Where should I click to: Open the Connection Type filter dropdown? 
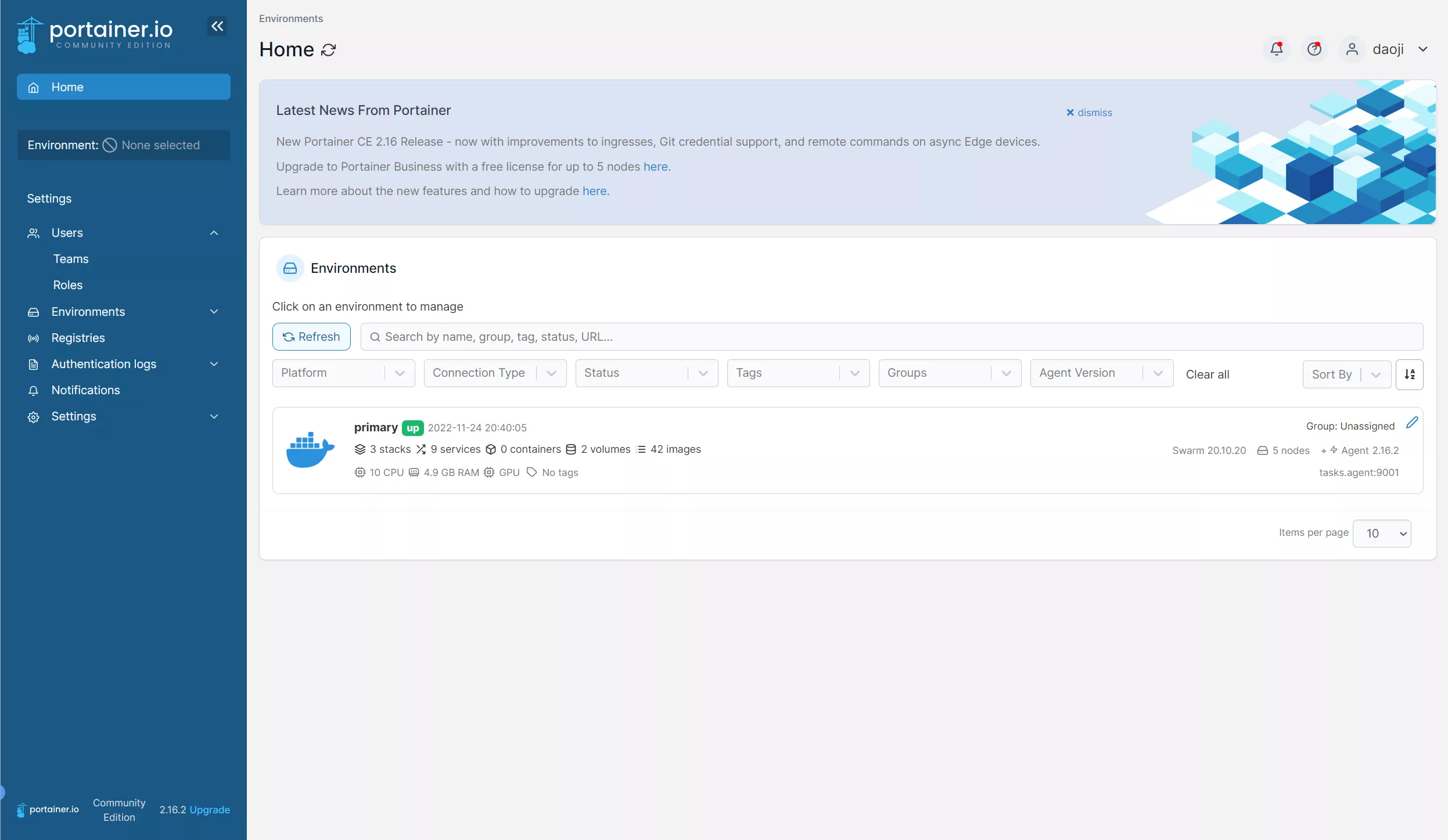495,373
